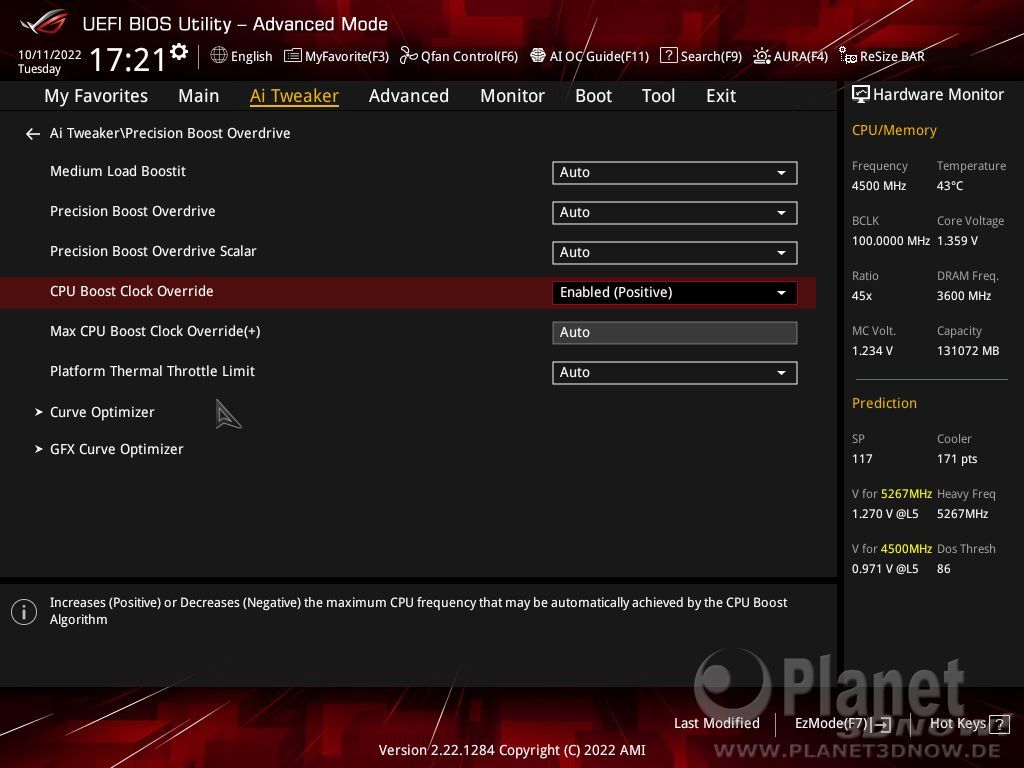Click Max CPU Boost Clock Override input field
Screen dimensions: 1024x768
(x=675, y=332)
